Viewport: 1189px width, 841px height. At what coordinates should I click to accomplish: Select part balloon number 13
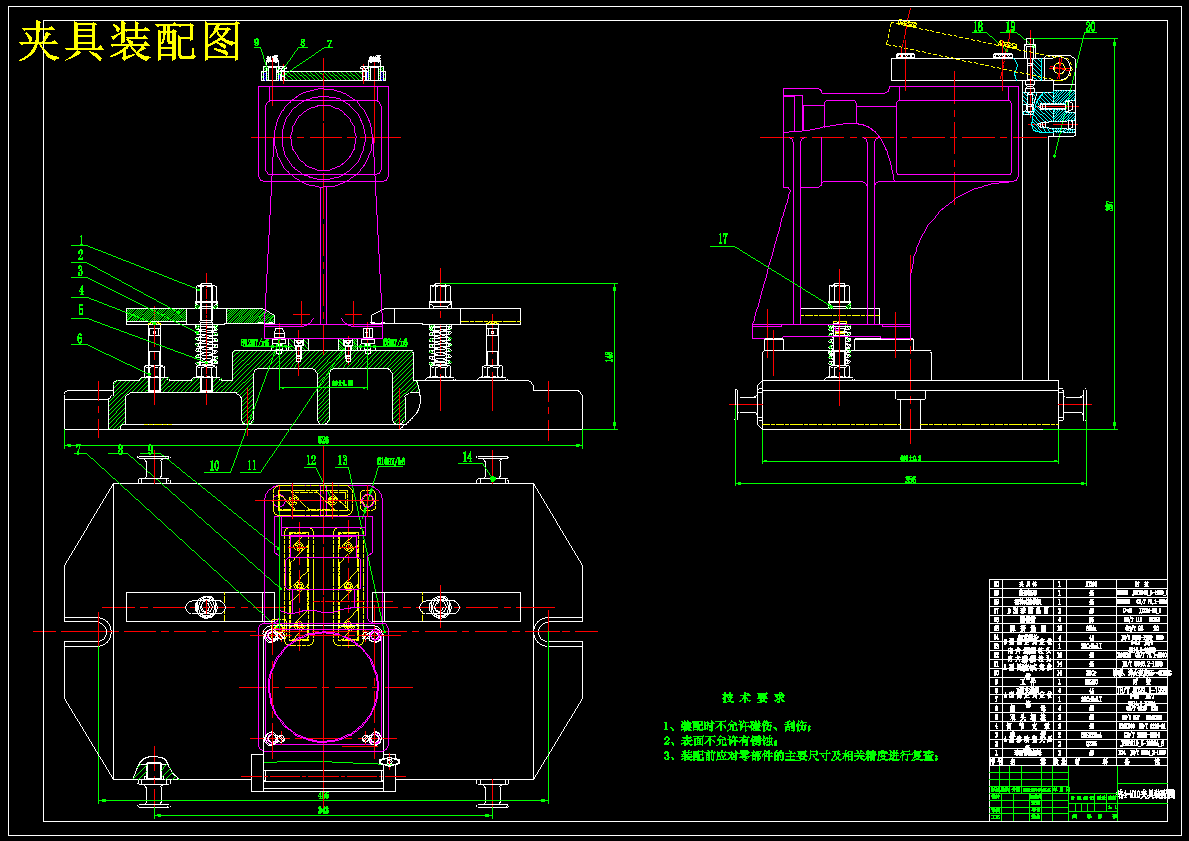(x=343, y=460)
